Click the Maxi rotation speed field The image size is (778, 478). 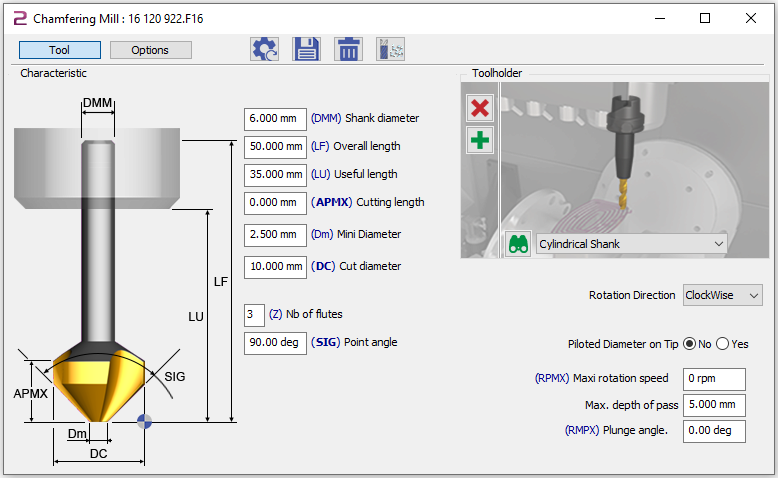[714, 379]
